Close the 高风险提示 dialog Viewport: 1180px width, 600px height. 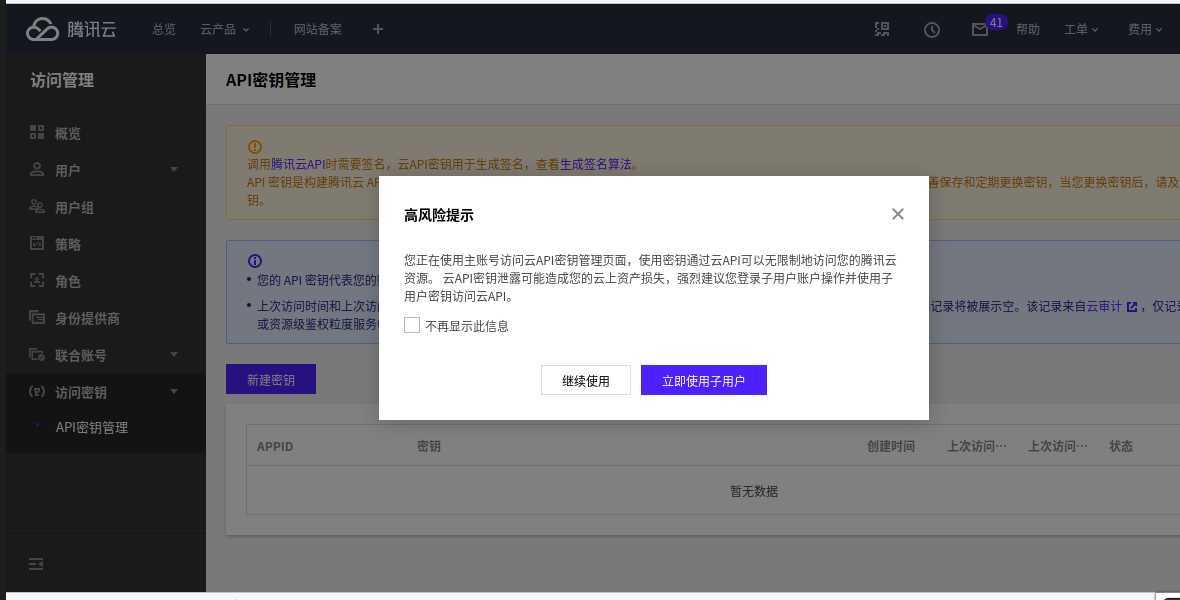(898, 214)
